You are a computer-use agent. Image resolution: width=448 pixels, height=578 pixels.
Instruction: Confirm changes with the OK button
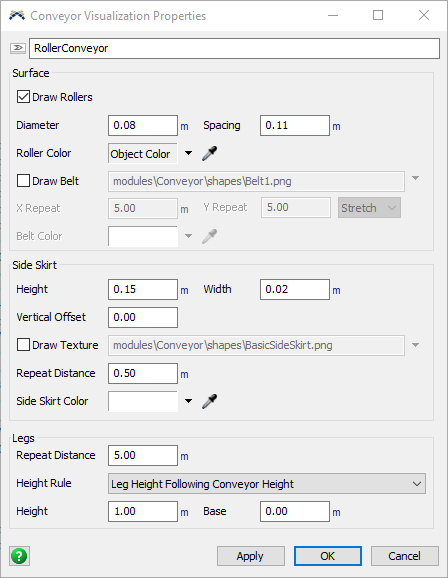coord(328,556)
